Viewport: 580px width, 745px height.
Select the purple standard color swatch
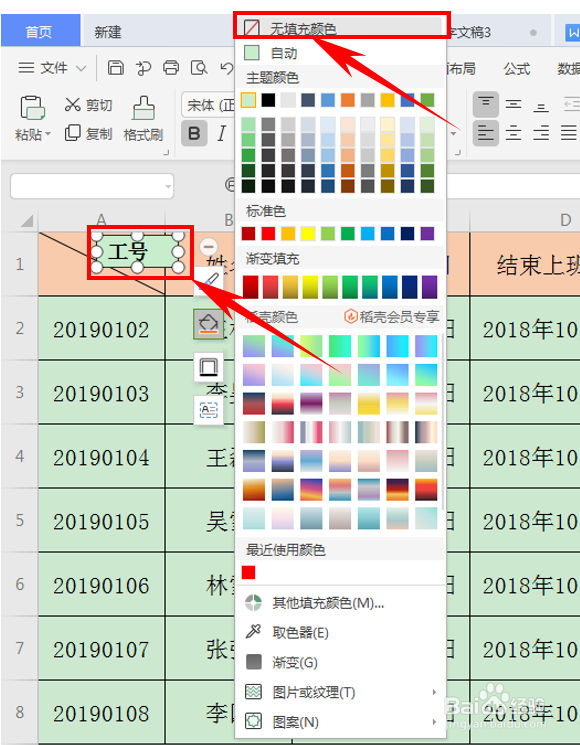point(428,233)
